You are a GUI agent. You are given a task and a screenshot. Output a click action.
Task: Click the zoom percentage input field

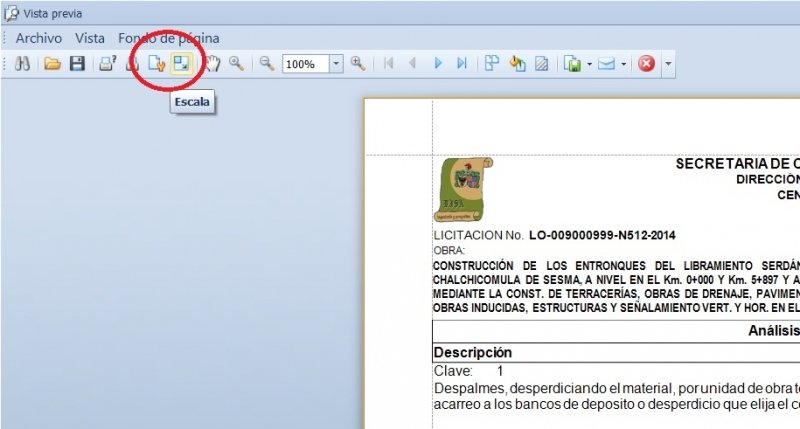305,64
